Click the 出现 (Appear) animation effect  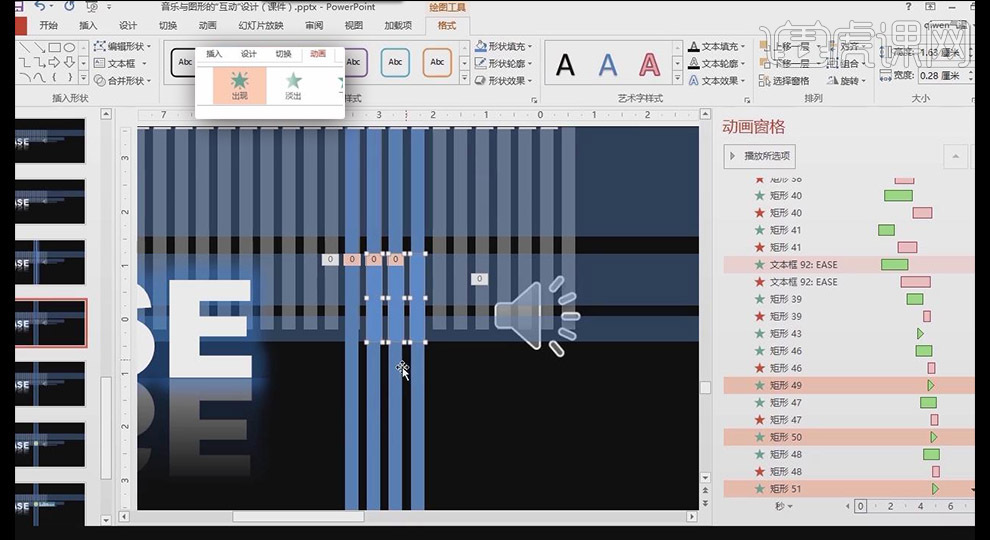pyautogui.click(x=239, y=85)
